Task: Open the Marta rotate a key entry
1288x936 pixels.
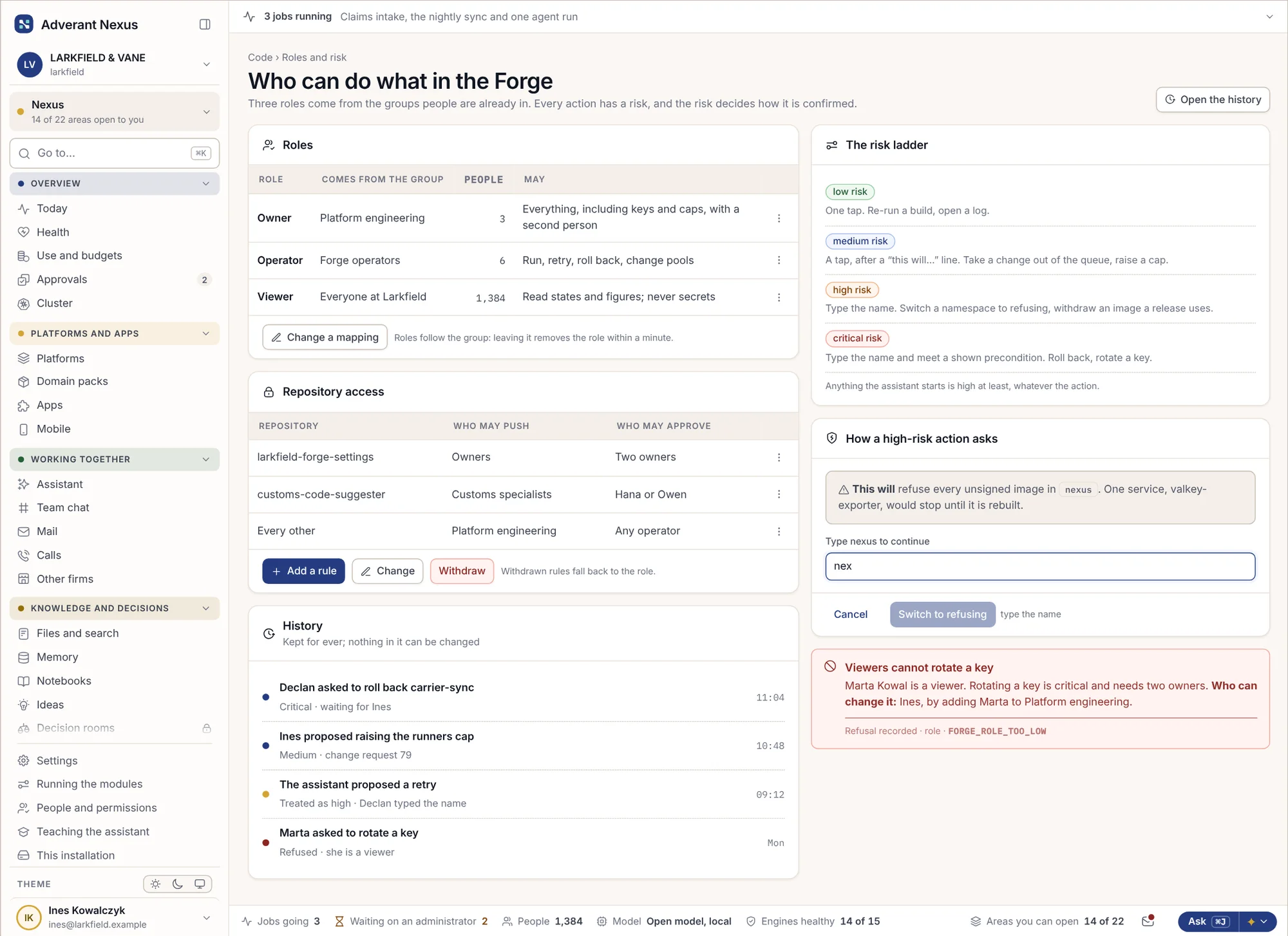Action: click(x=523, y=842)
